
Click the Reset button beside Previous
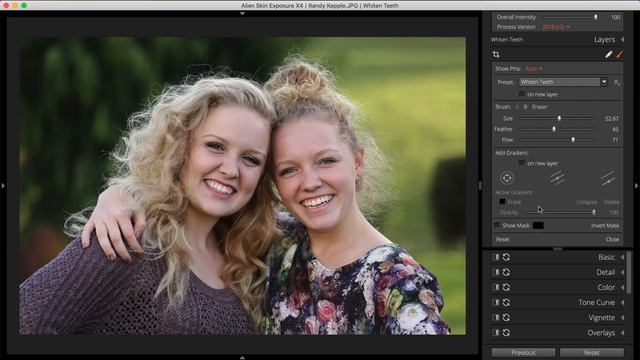(592, 353)
